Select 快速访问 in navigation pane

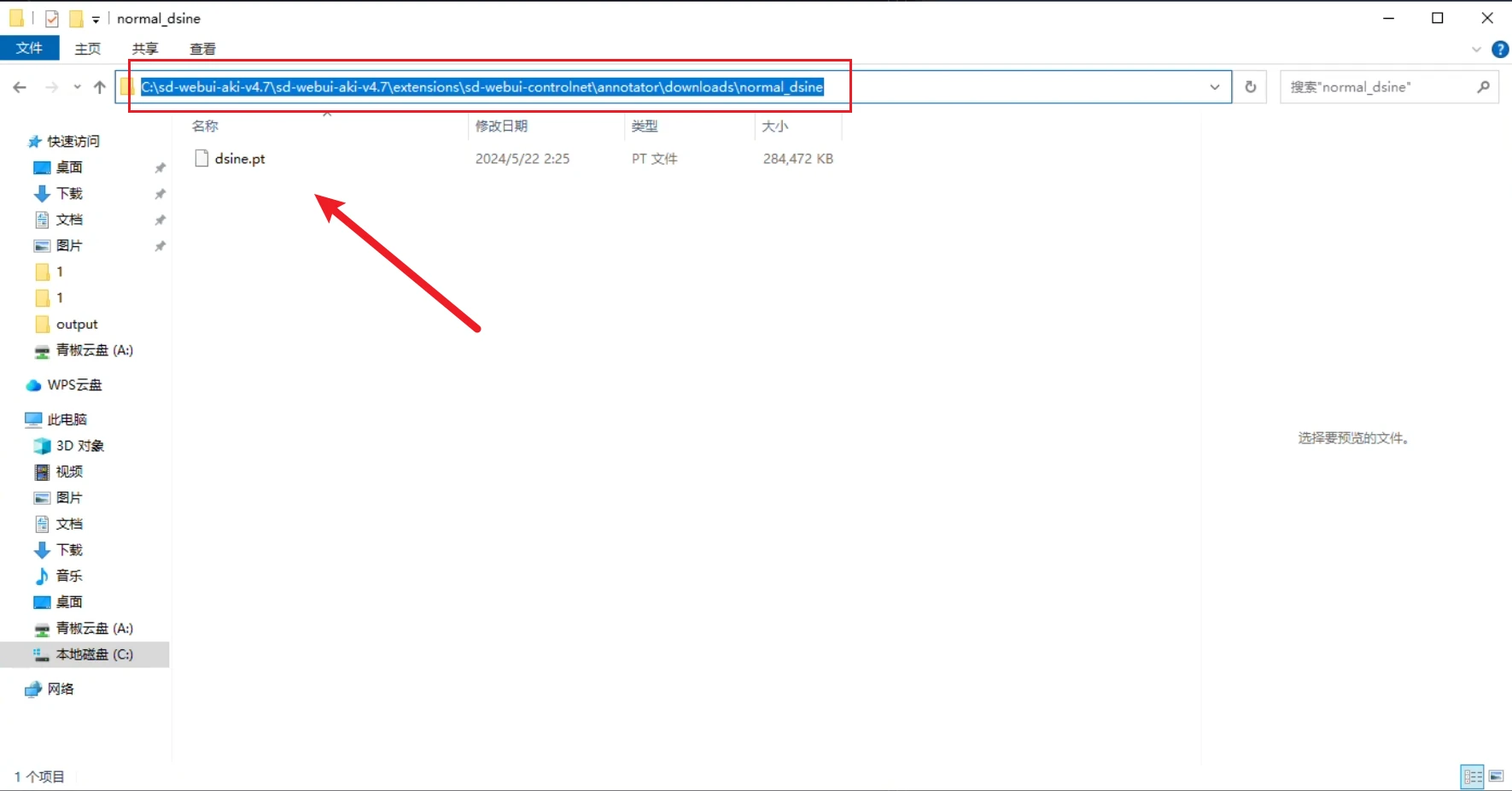[73, 141]
